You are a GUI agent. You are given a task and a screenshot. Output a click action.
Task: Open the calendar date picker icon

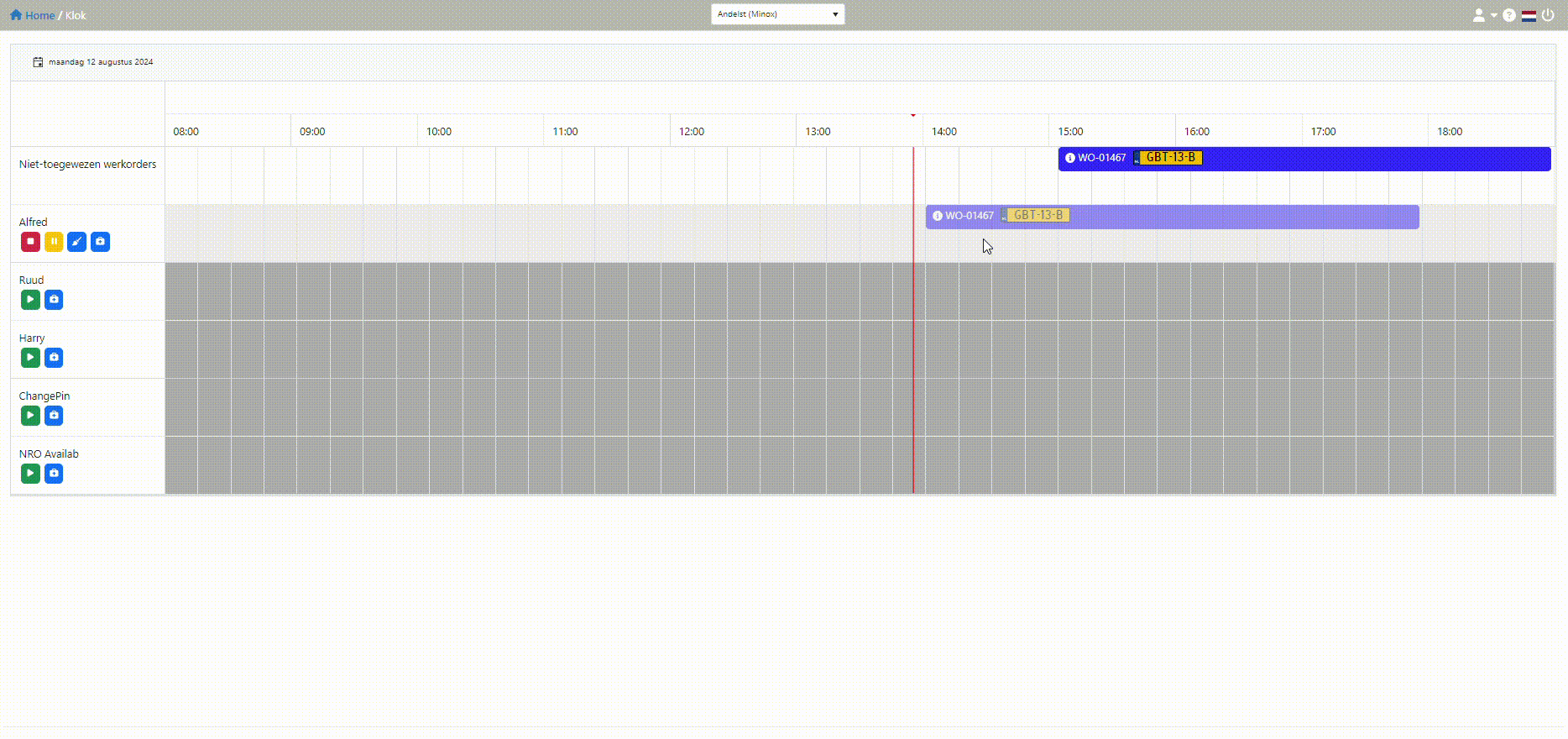38,62
